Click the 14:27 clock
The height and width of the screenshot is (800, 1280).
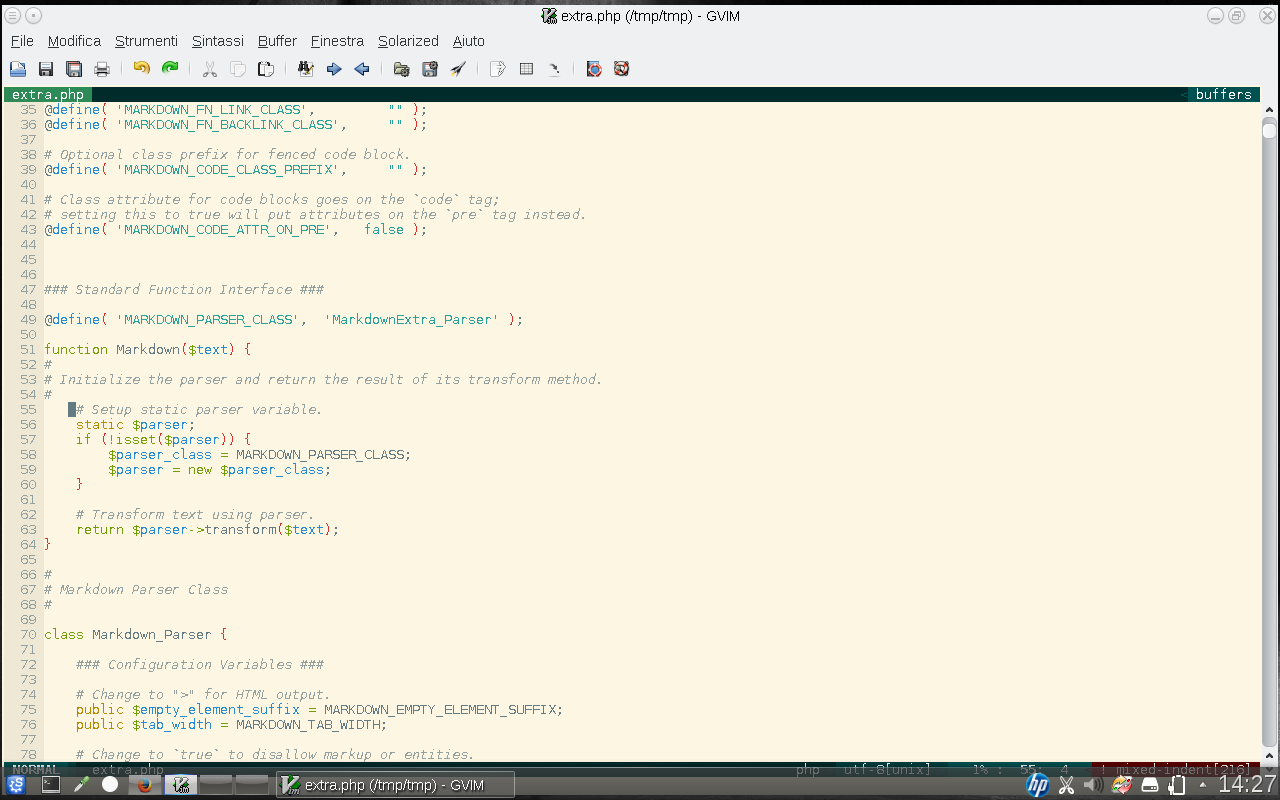(x=1246, y=785)
